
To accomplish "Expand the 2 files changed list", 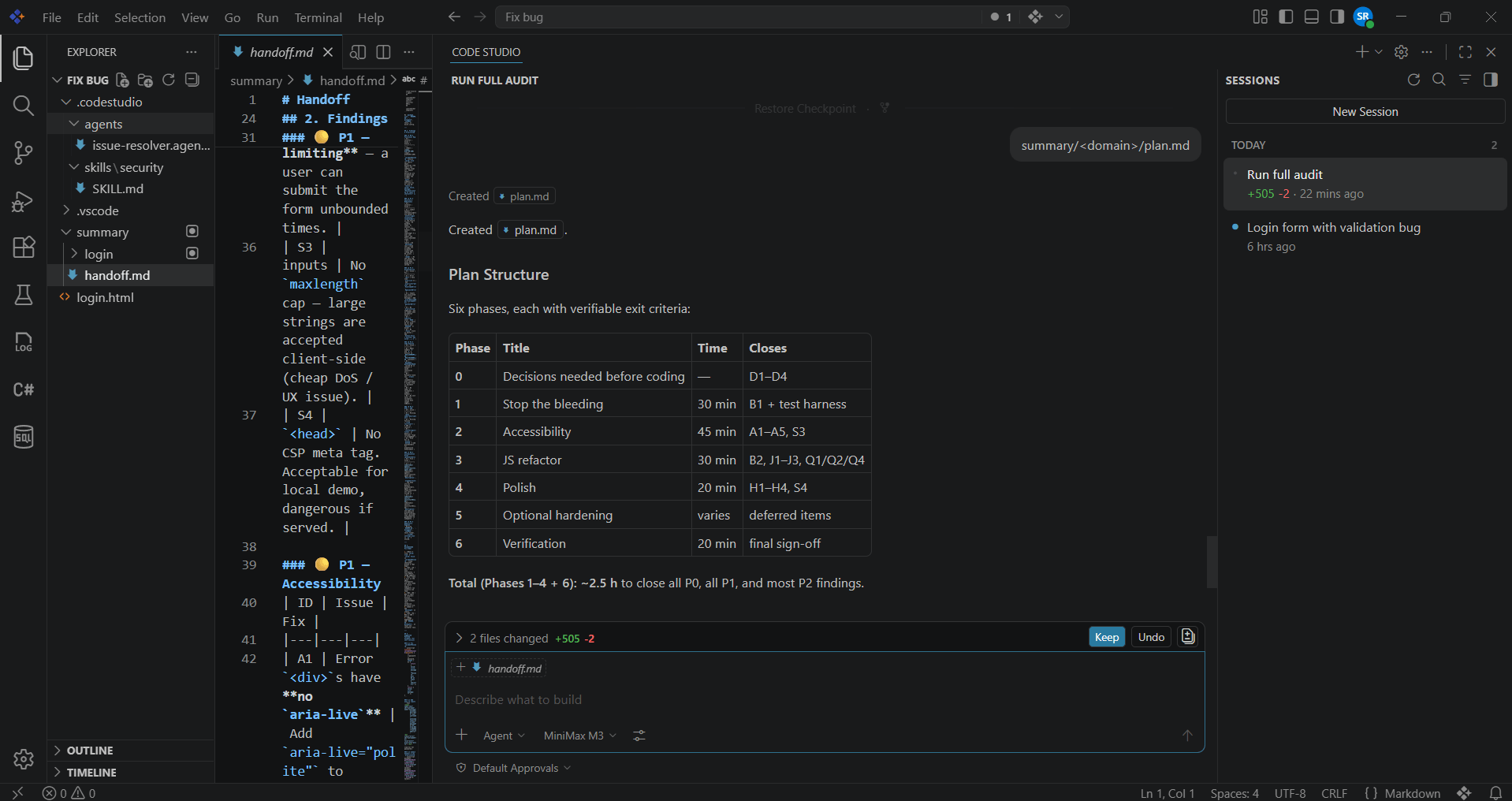I will click(459, 638).
